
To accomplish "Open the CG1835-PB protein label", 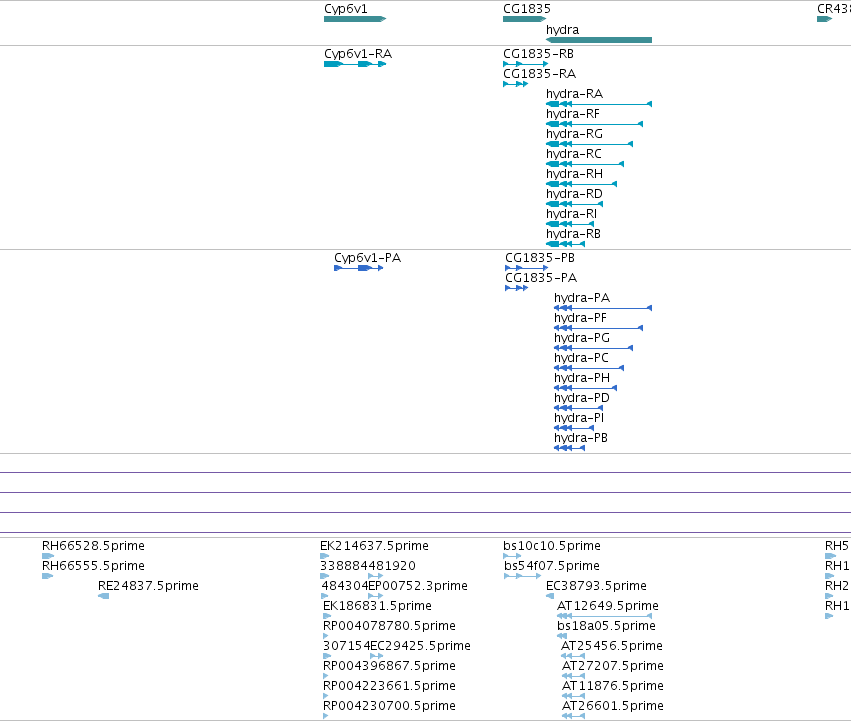I will click(540, 258).
